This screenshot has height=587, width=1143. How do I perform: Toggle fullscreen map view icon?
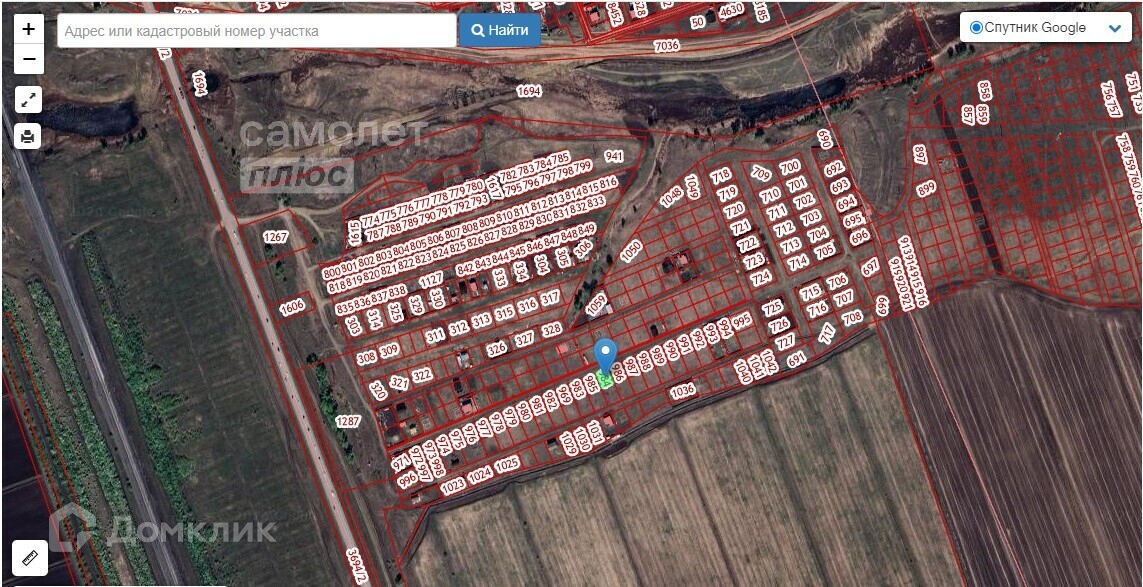[x=28, y=100]
